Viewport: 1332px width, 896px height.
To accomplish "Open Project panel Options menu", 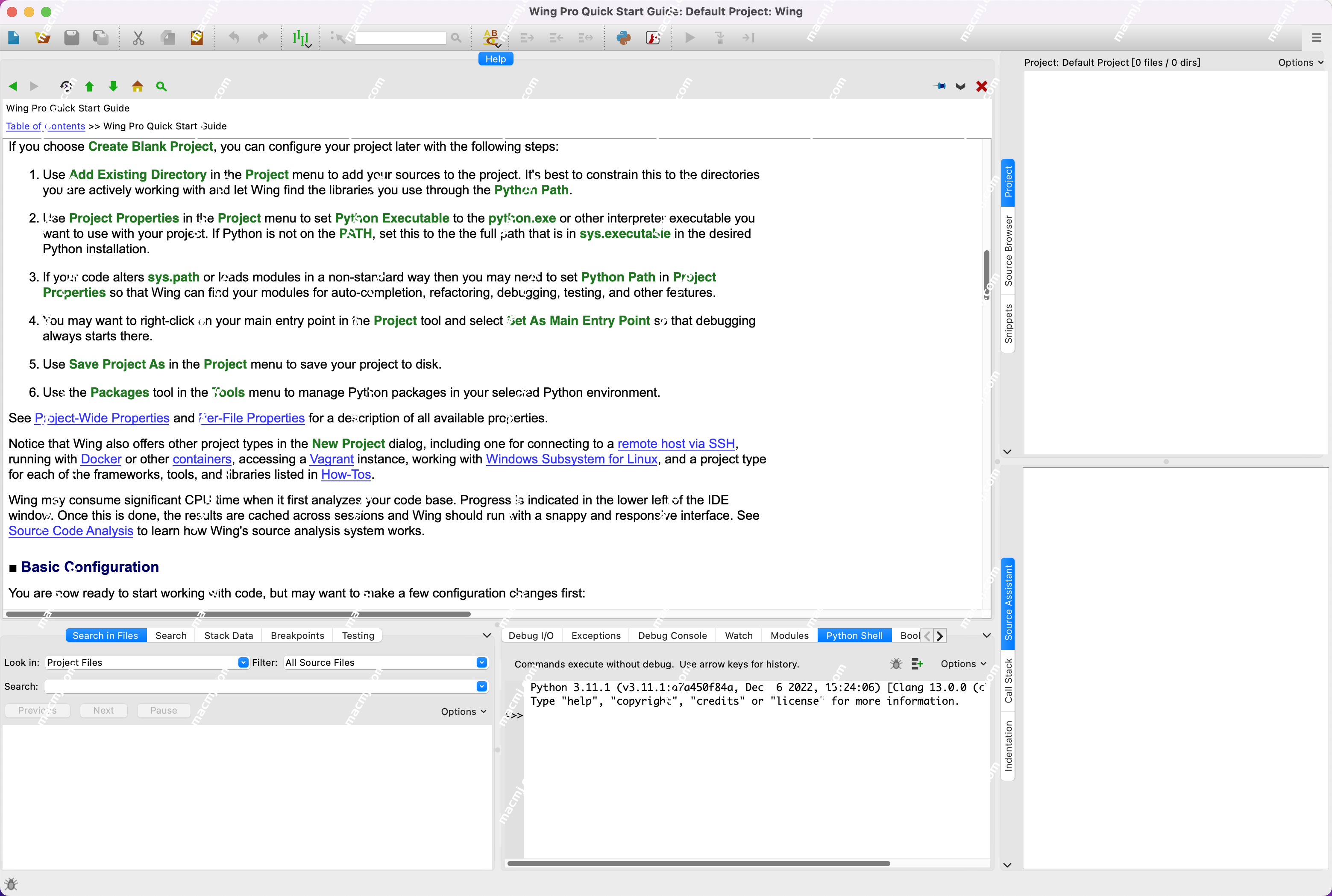I will 1300,62.
